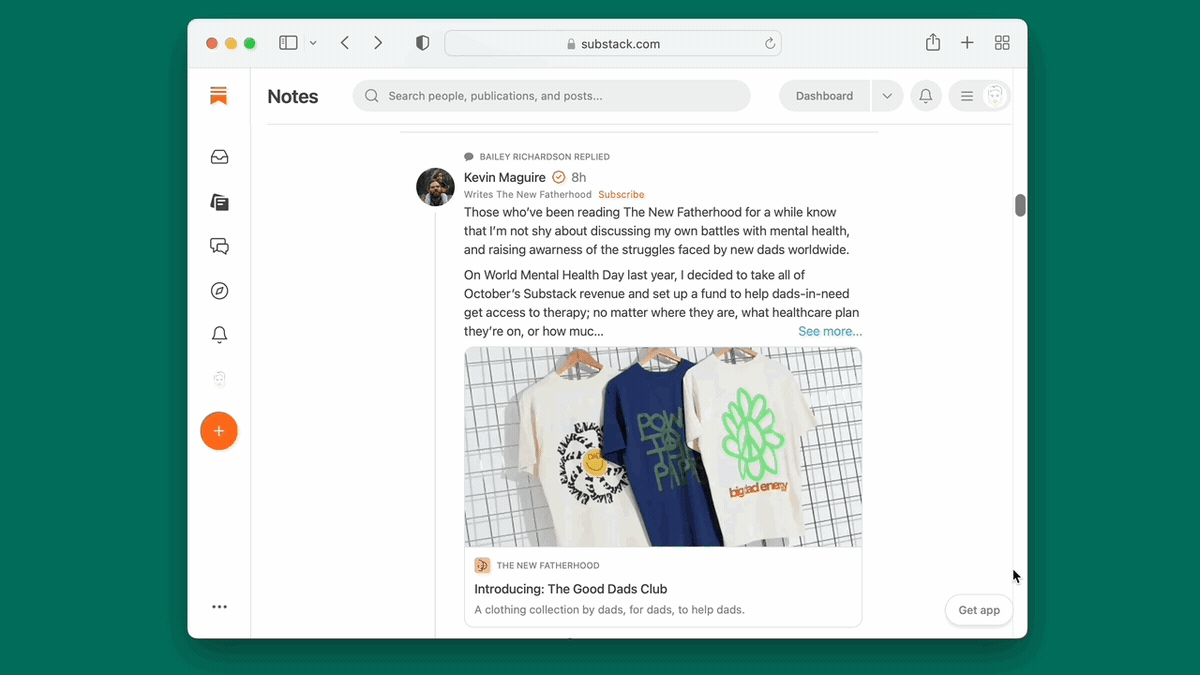Viewport: 1200px width, 675px height.
Task: Click the notifications bell in top bar
Action: coord(926,96)
